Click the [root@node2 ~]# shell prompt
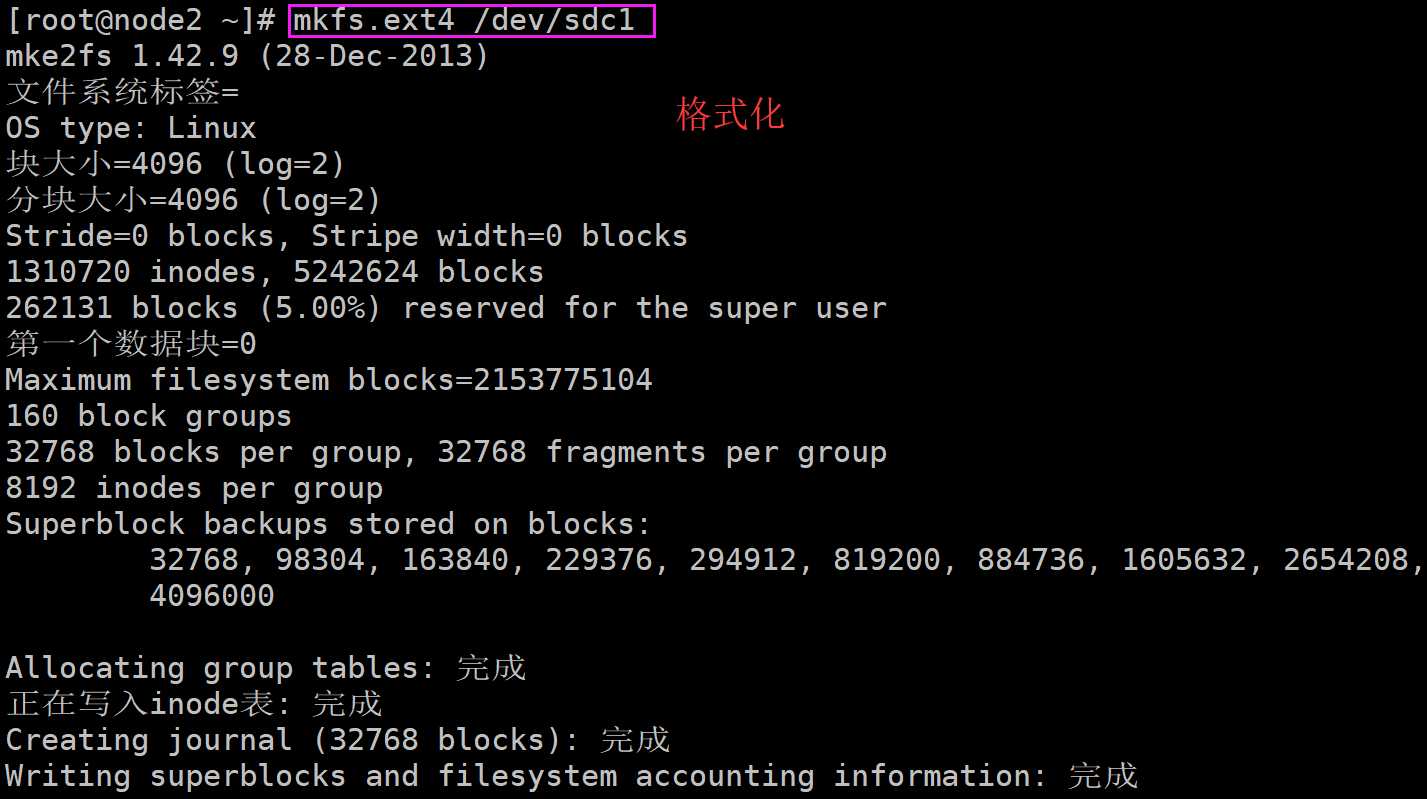The width and height of the screenshot is (1427, 799). [141, 20]
